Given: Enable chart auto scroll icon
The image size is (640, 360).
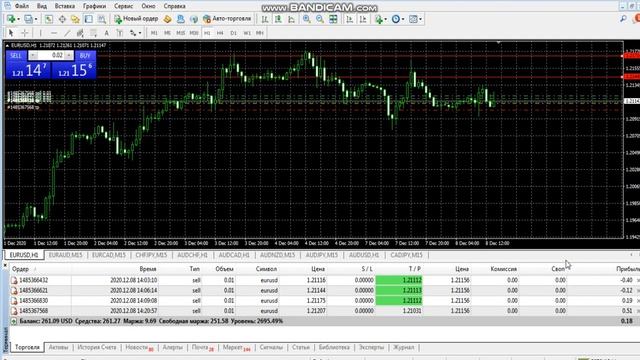Looking at the screenshot, I should [x=350, y=19].
